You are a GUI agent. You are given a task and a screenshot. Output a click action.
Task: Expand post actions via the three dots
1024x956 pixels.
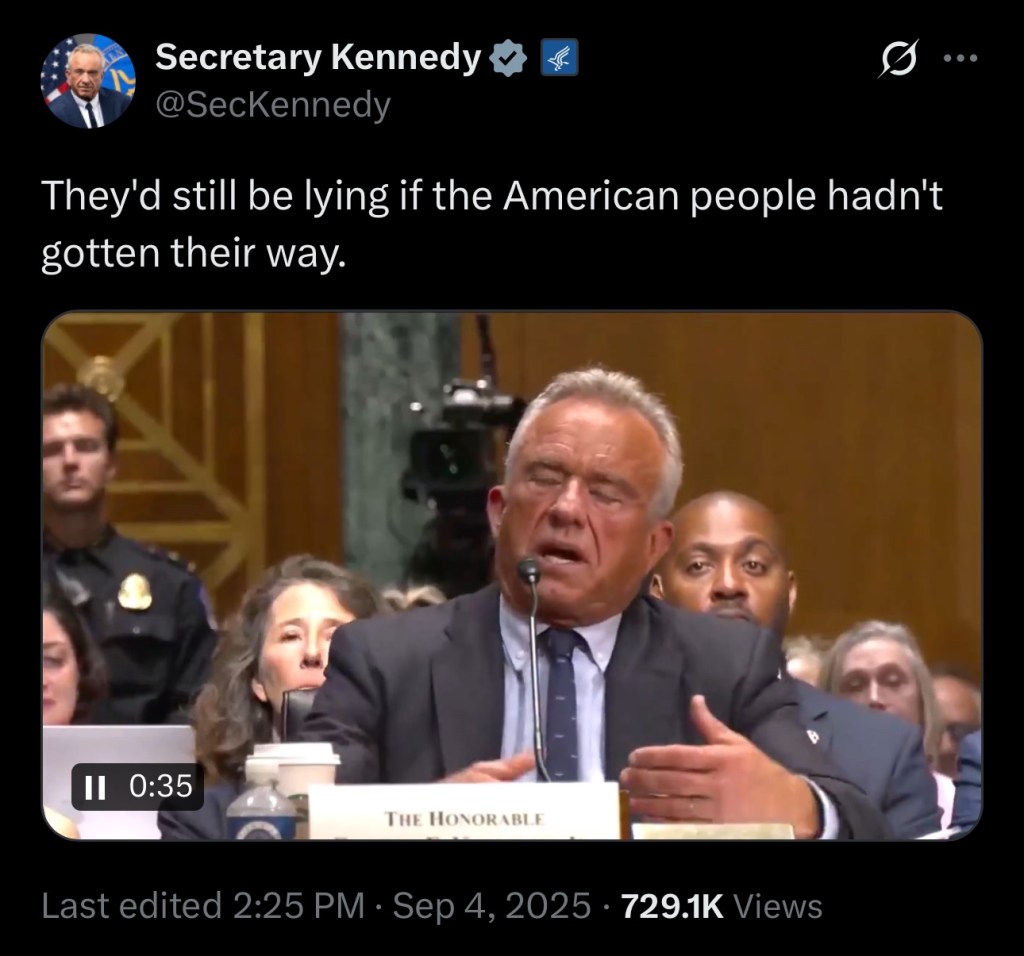(960, 57)
